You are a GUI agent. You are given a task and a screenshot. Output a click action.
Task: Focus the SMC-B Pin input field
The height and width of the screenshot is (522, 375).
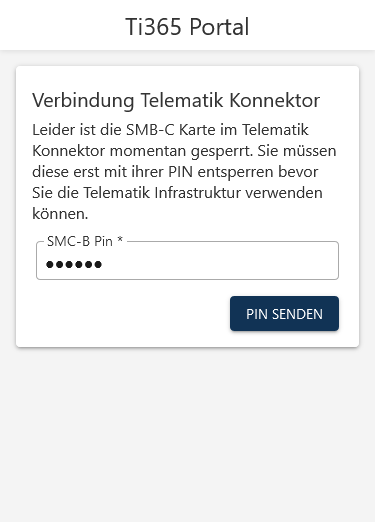click(x=187, y=260)
